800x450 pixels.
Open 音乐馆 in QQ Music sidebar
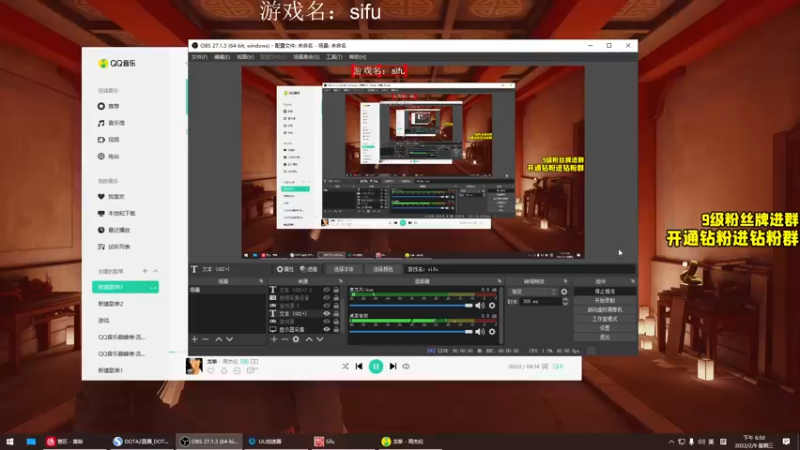tap(111, 123)
